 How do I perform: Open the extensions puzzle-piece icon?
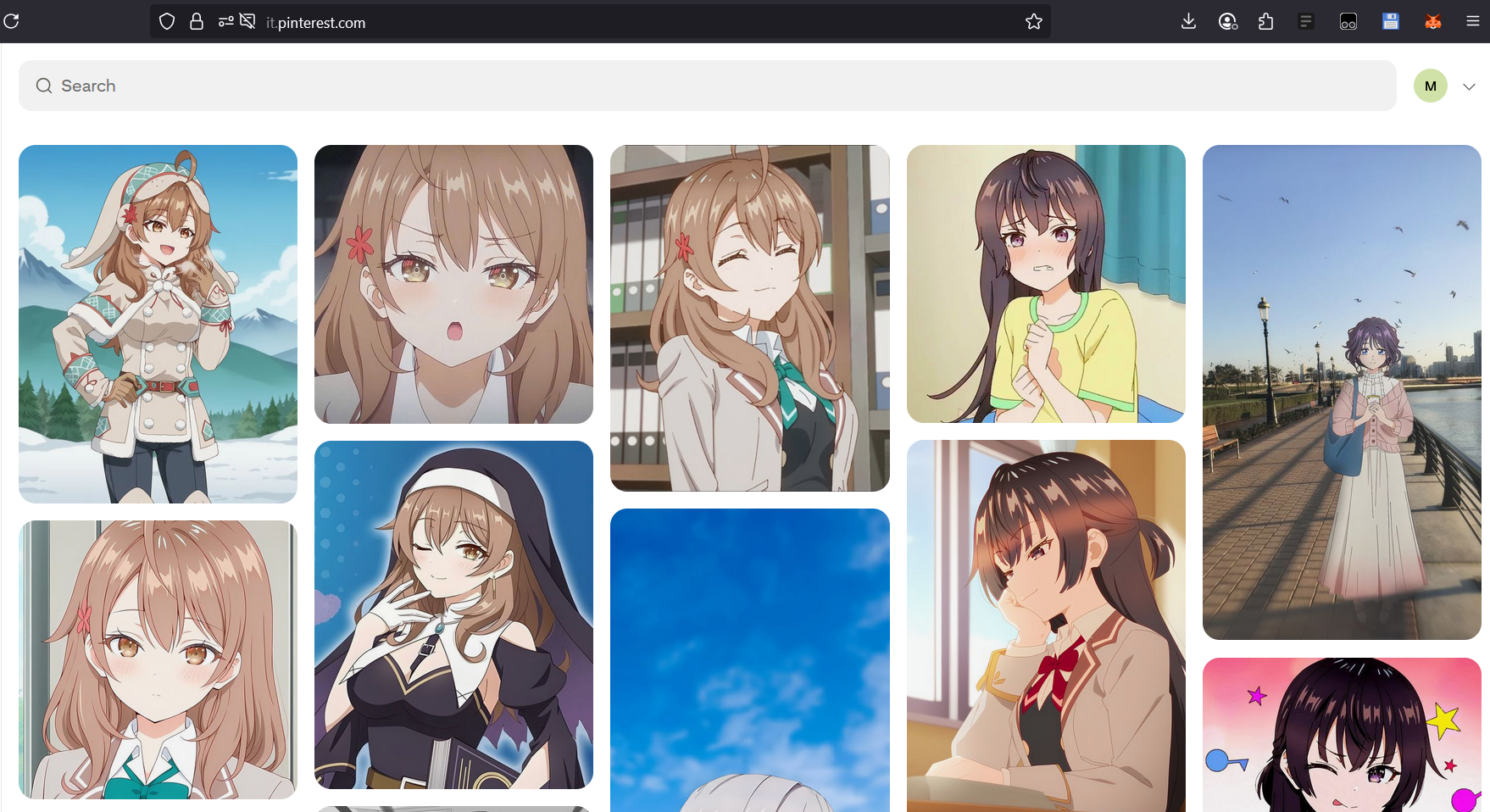(x=1266, y=22)
